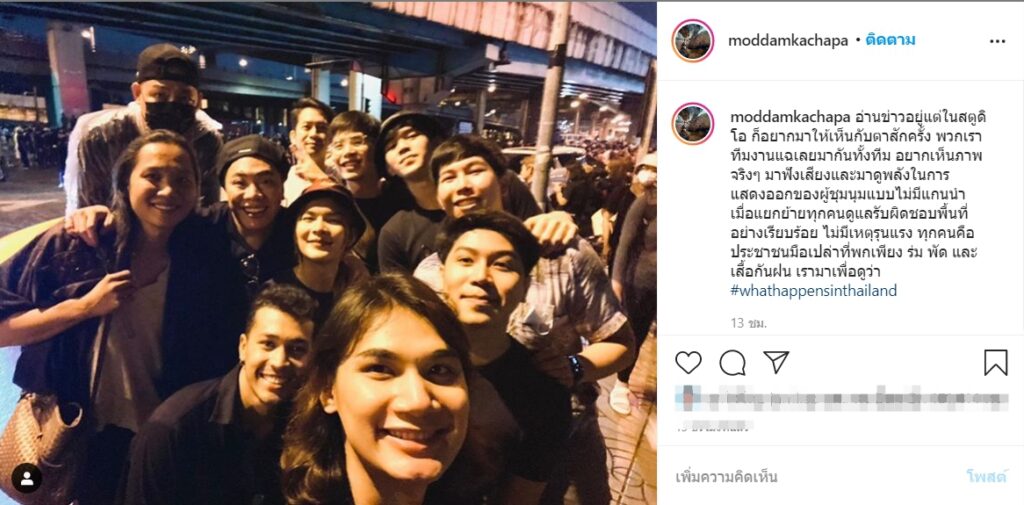Open the profile avatar beside the caption
1024x505 pixels.
pos(692,123)
